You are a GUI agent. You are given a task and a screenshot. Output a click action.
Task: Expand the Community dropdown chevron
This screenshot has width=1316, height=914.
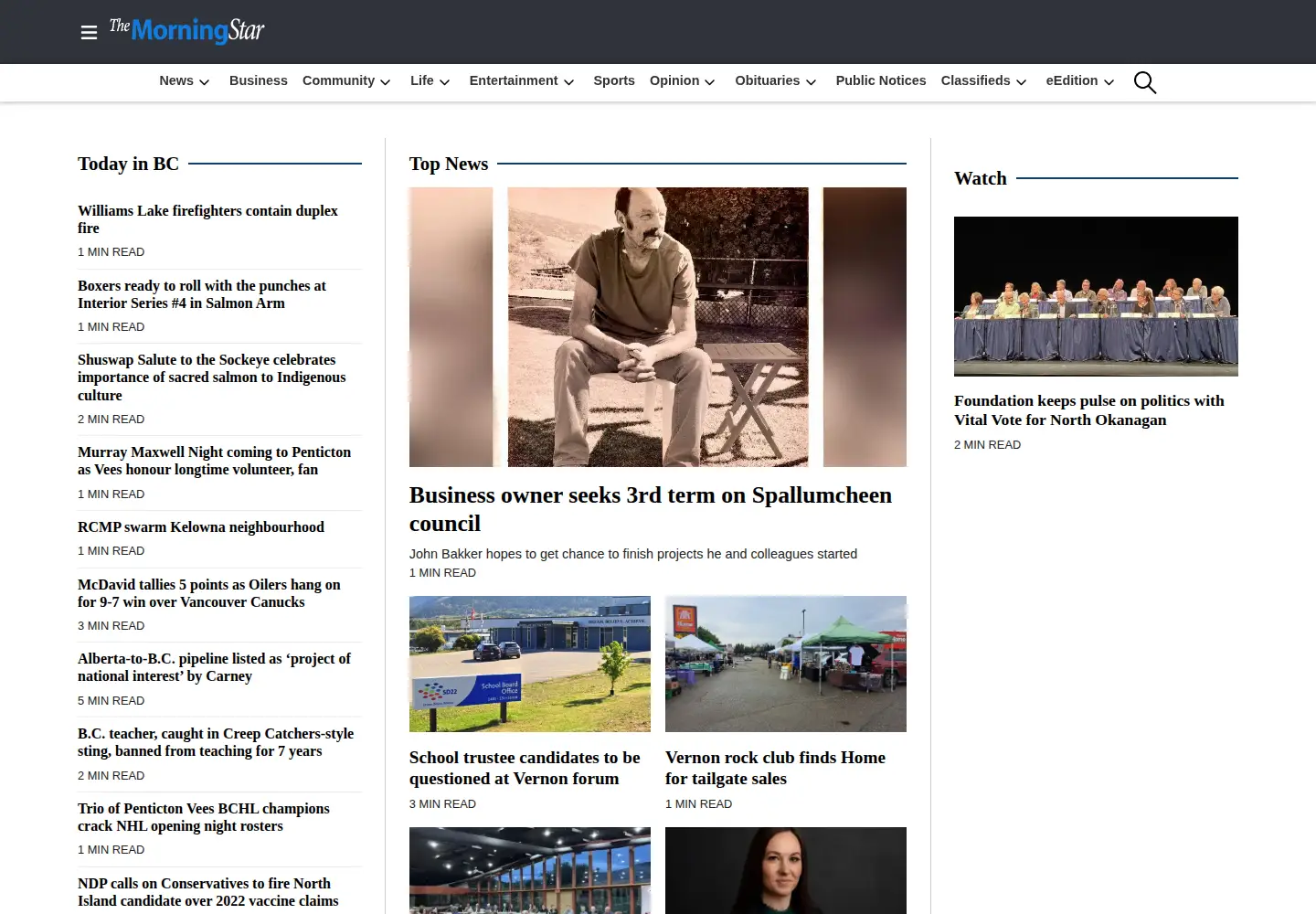click(x=386, y=82)
